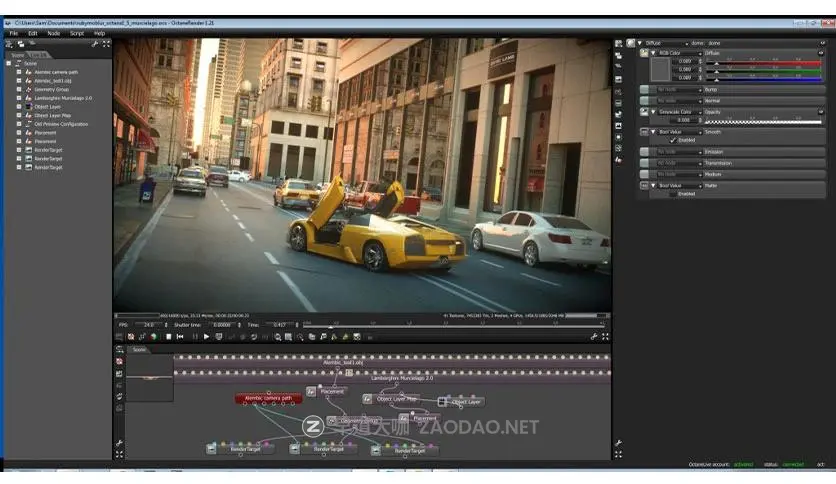This screenshot has width=836, height=484.
Task: Click the wrench icon in the outliner header
Action: [95, 44]
